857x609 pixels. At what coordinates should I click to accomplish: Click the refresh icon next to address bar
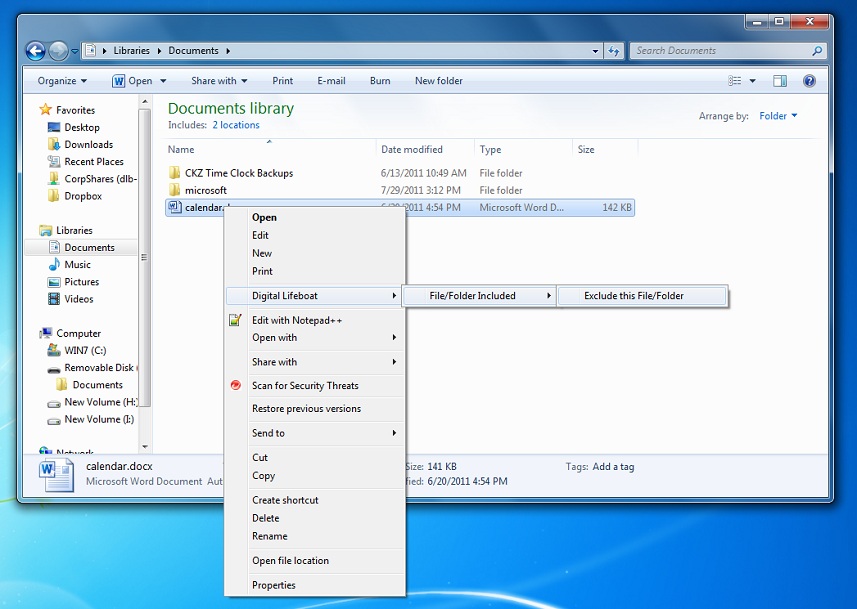614,51
